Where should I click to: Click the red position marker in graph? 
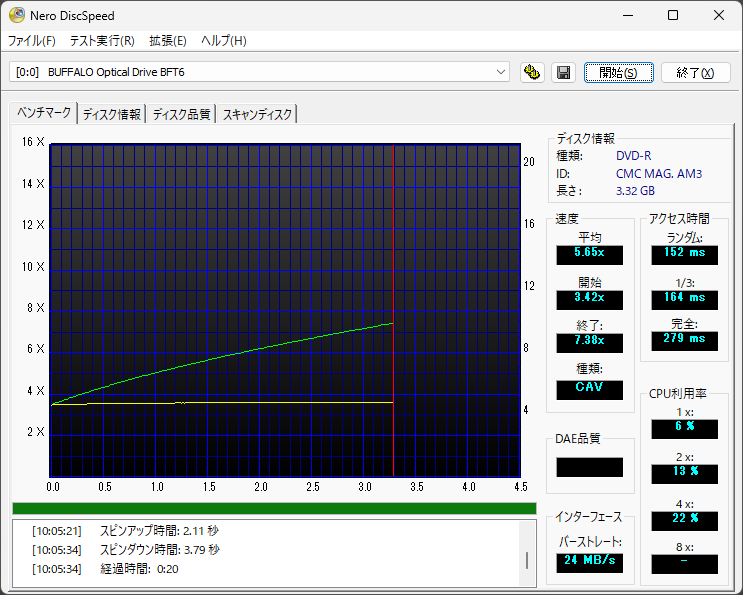(x=393, y=310)
